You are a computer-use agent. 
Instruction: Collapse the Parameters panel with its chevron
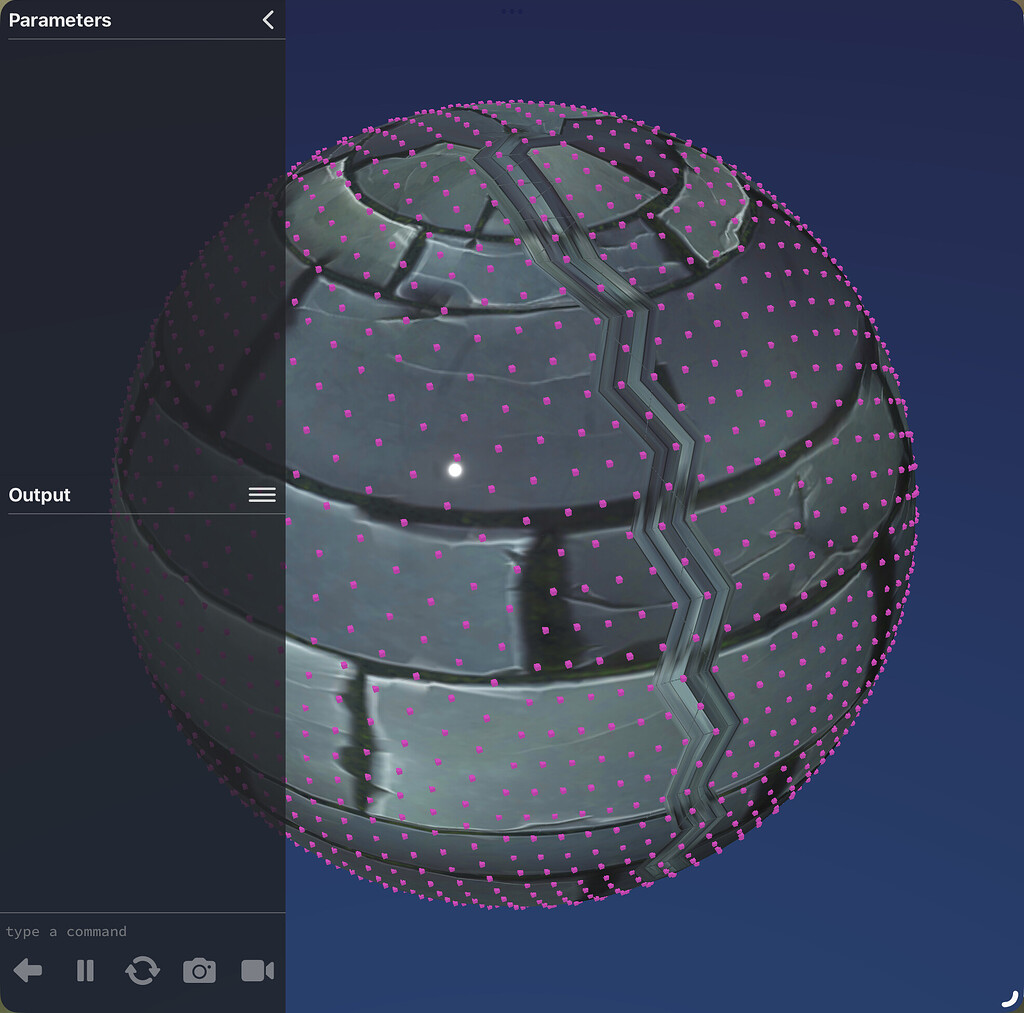point(267,19)
